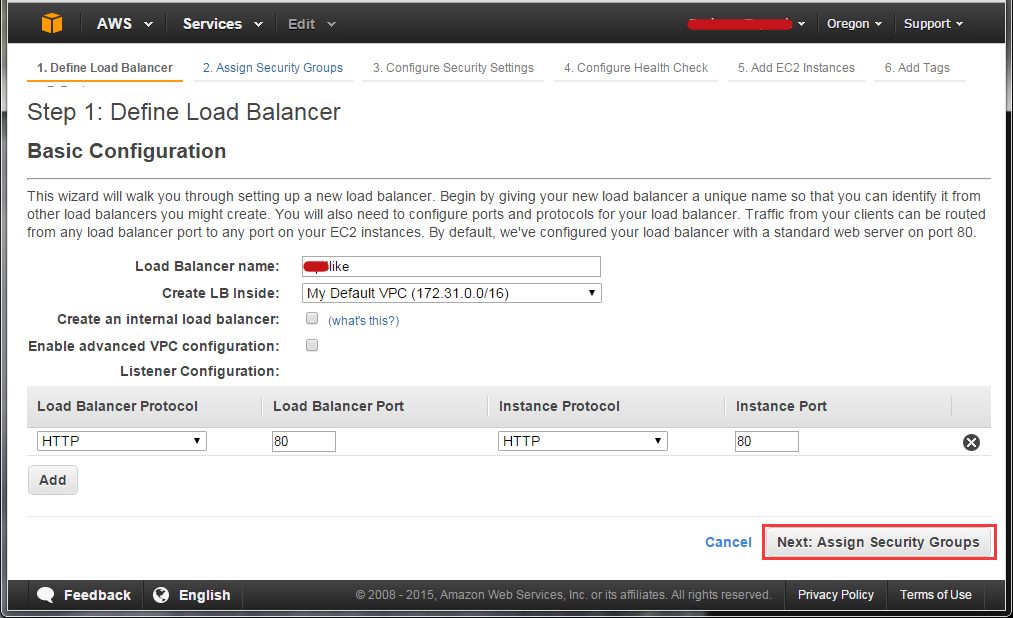The width and height of the screenshot is (1013, 618).
Task: Open the Edit dropdown in navbar
Action: [x=312, y=24]
